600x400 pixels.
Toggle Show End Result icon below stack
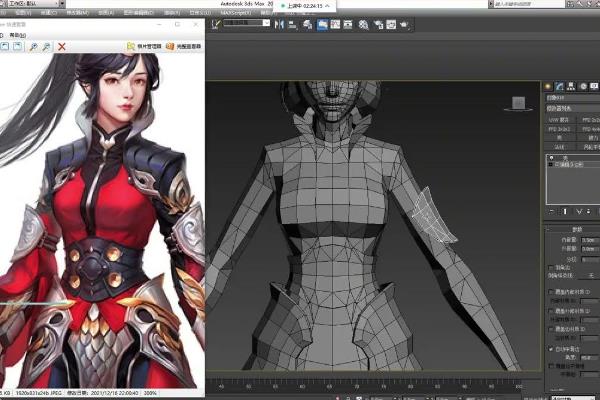click(x=565, y=212)
